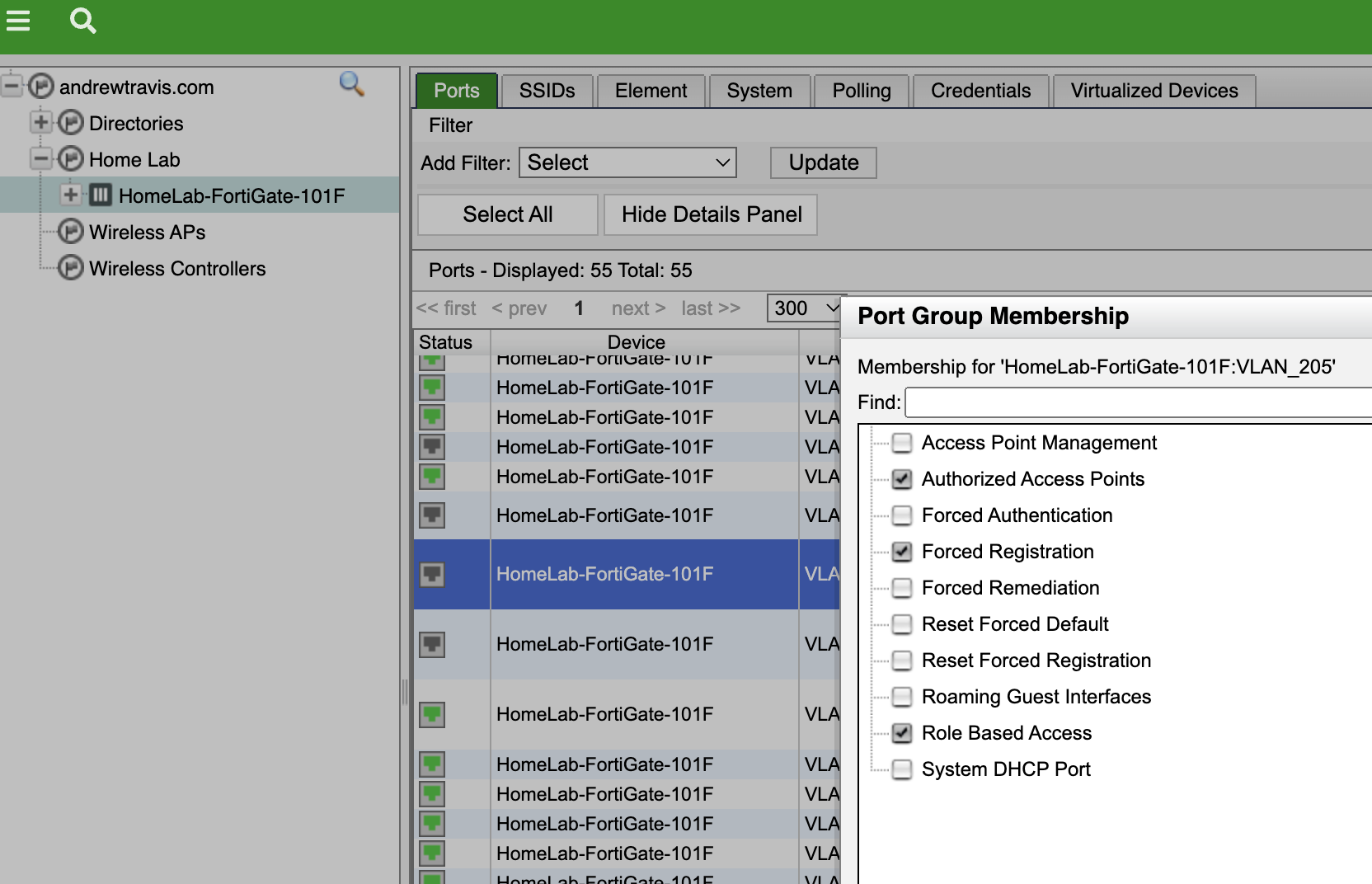Go to the first page link

(446, 308)
